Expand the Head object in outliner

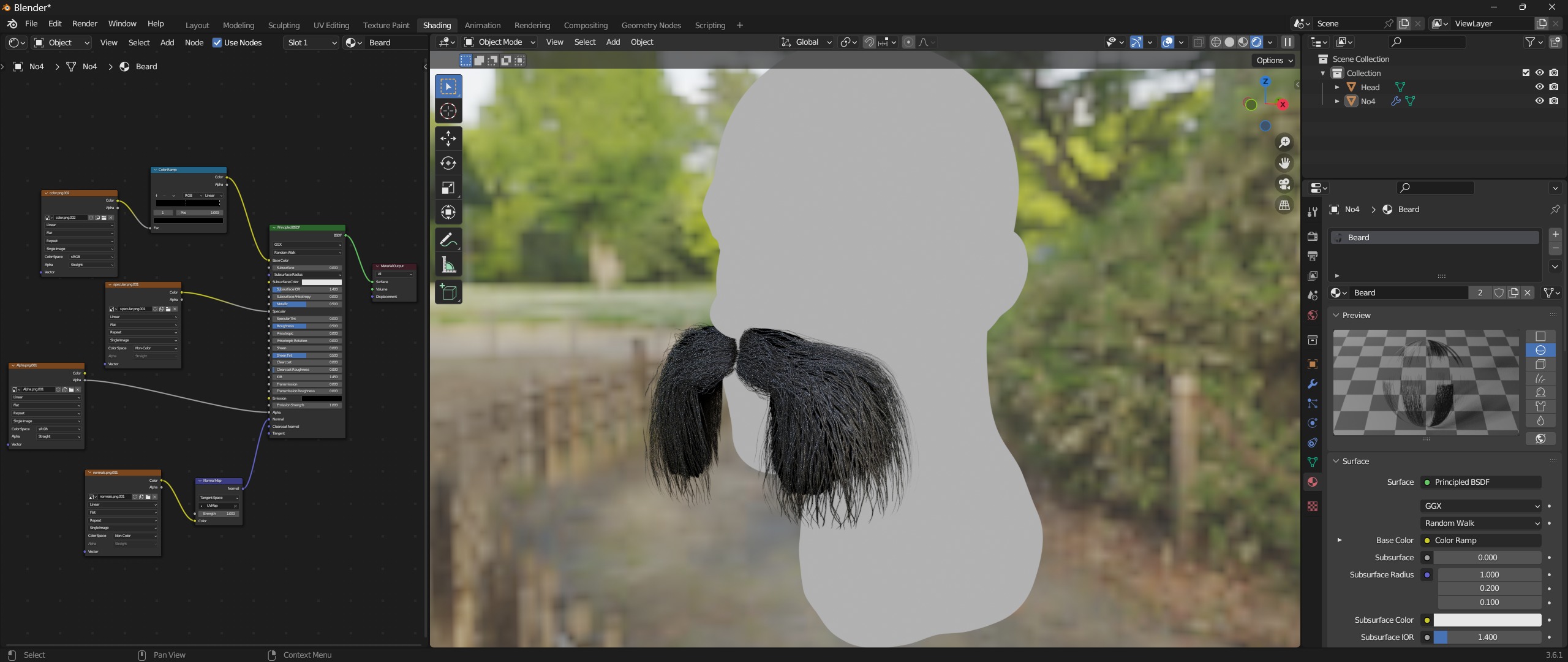1336,87
